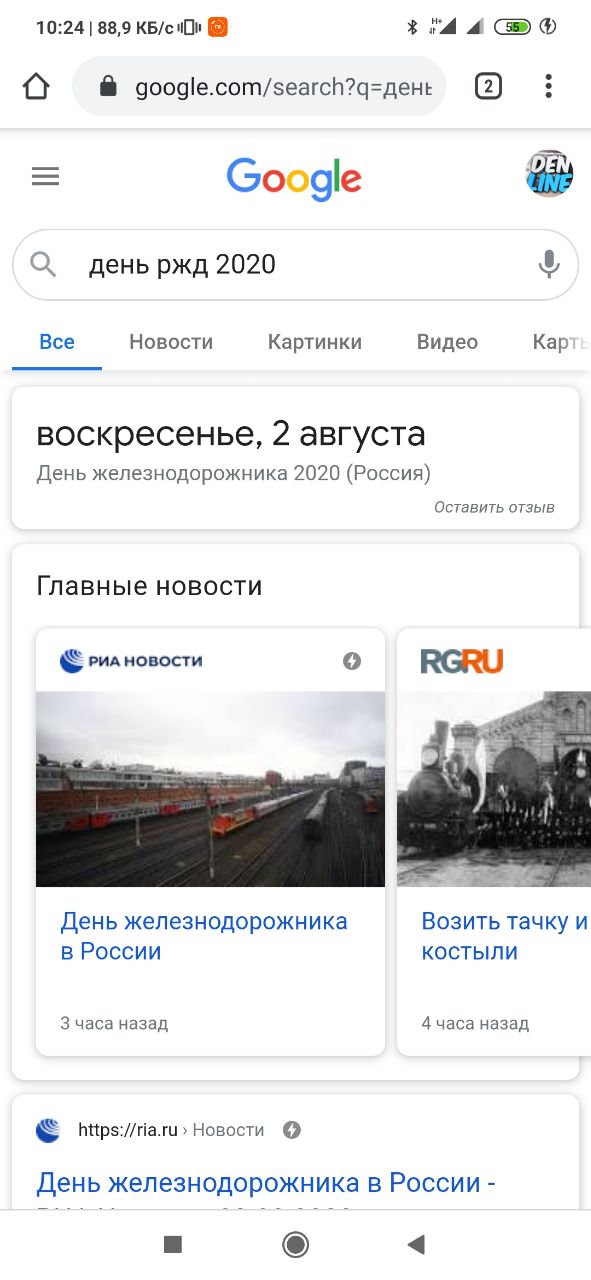Tap the lock icon in address bar
The height and width of the screenshot is (1280, 591).
tap(109, 87)
